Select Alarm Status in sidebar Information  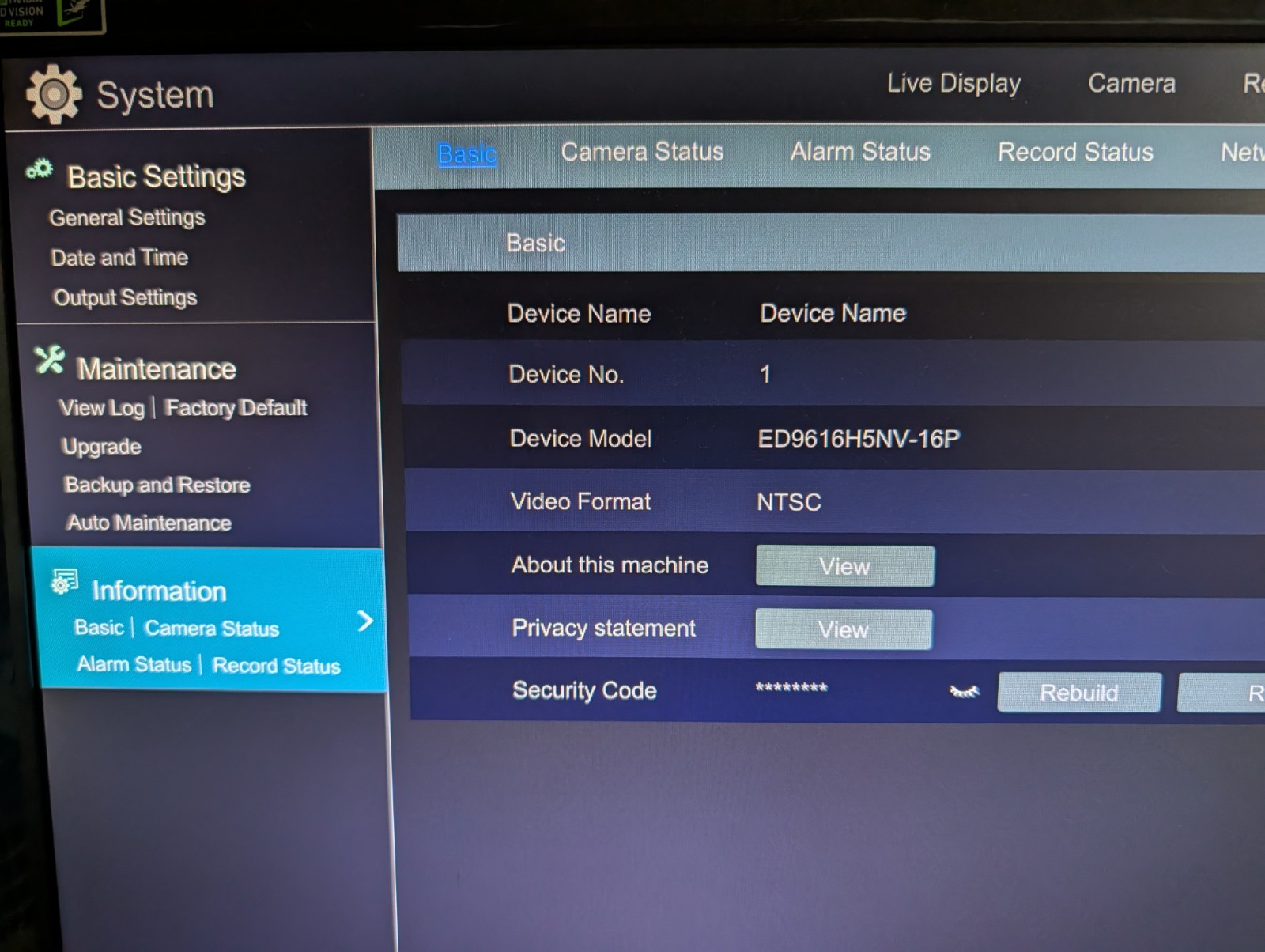pos(134,664)
